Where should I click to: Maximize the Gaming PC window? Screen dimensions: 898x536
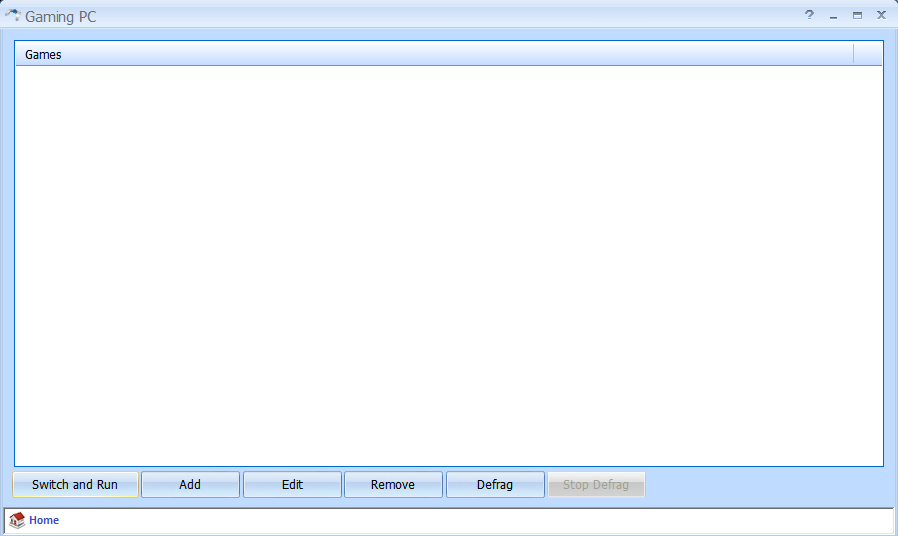click(x=857, y=16)
